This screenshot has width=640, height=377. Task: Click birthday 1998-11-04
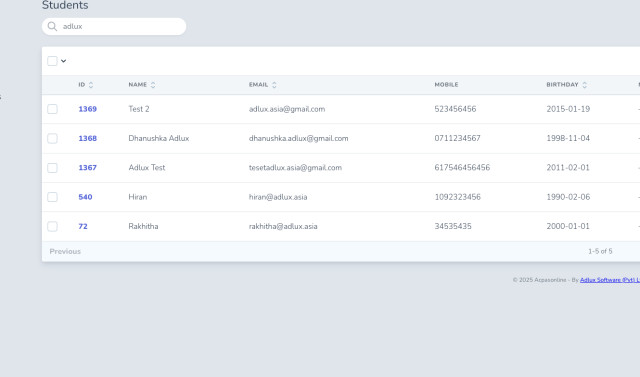point(568,138)
